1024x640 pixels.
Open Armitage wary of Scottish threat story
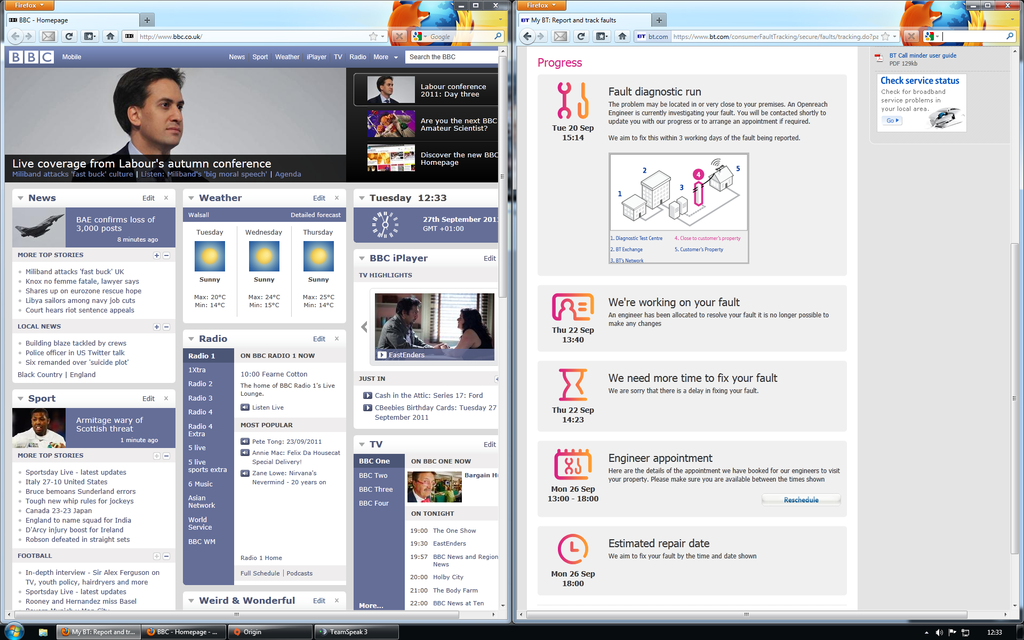pyautogui.click(x=109, y=424)
